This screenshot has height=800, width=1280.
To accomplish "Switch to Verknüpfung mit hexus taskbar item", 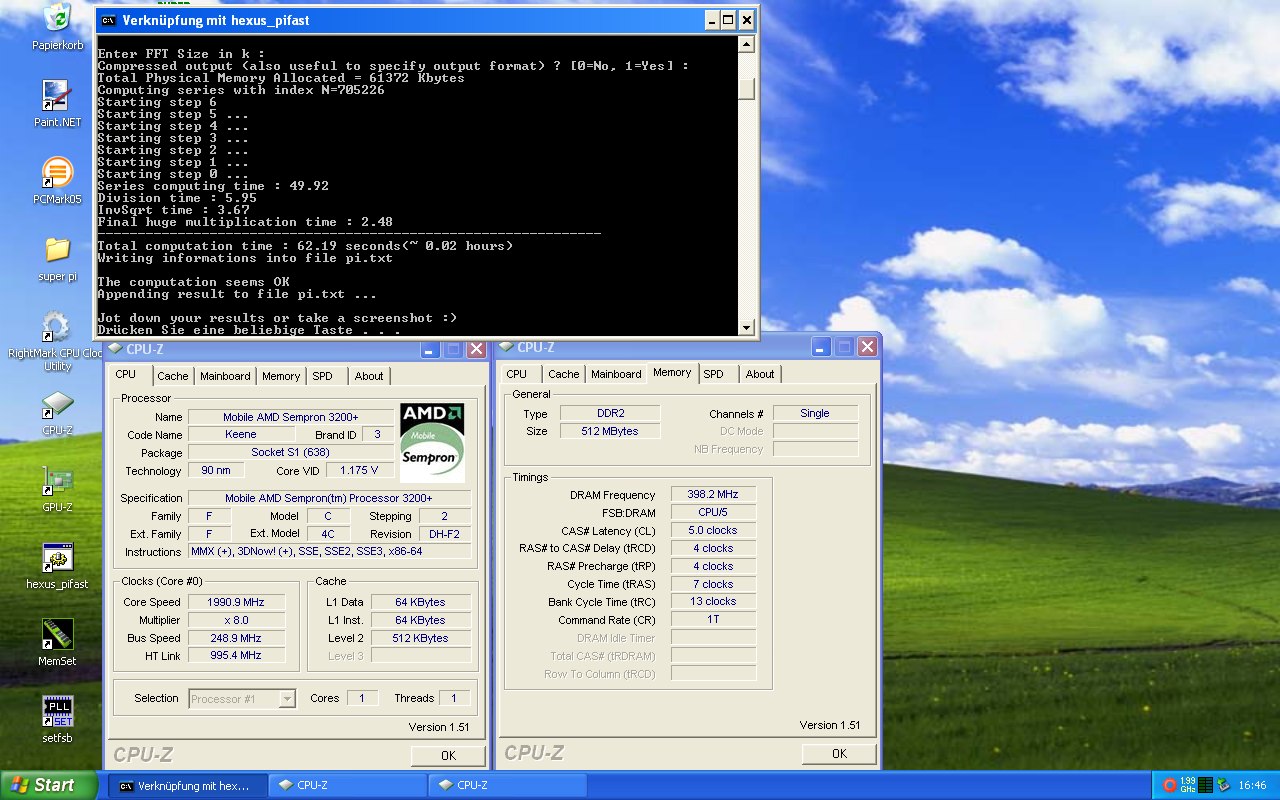I will point(188,785).
